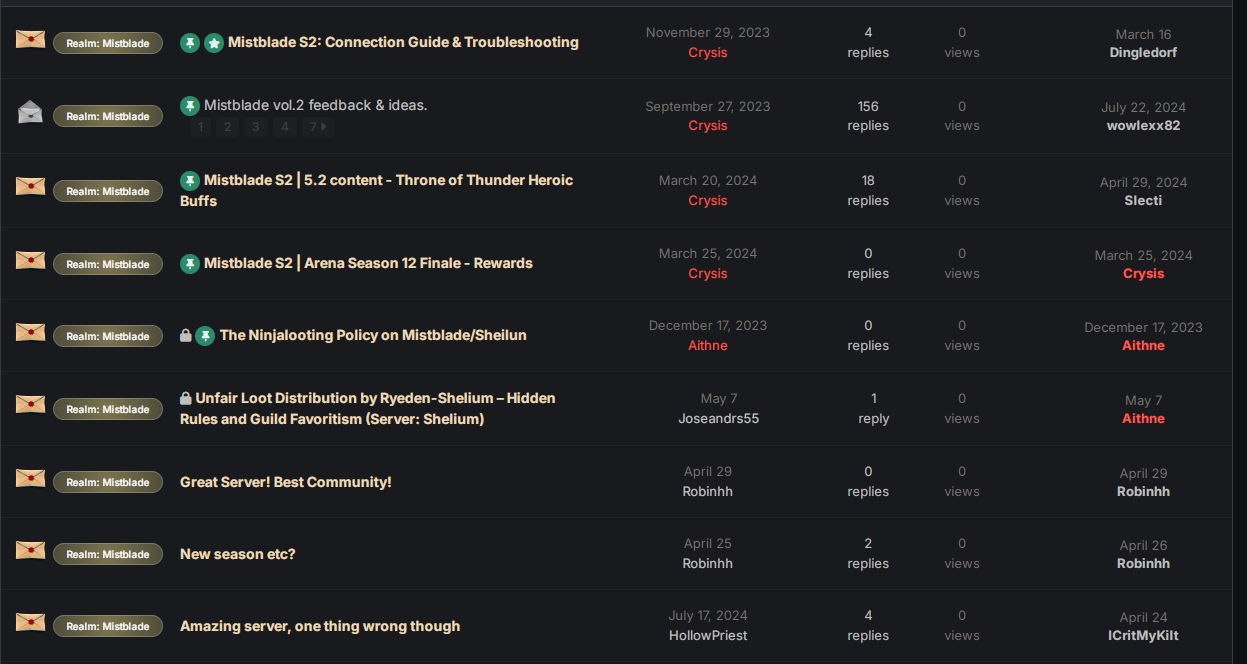Open last post dated April 29, 2024 by Slecti

pyautogui.click(x=1143, y=182)
